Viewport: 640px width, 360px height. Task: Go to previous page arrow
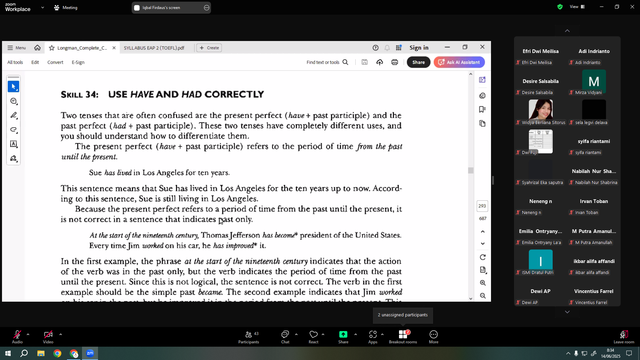(482, 231)
